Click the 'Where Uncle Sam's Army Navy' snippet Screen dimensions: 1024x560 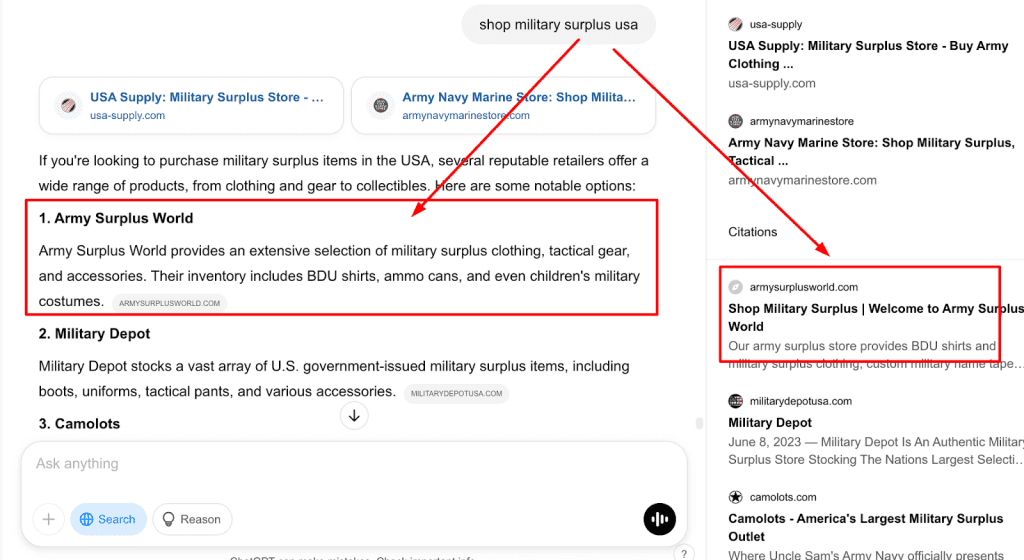tap(866, 555)
